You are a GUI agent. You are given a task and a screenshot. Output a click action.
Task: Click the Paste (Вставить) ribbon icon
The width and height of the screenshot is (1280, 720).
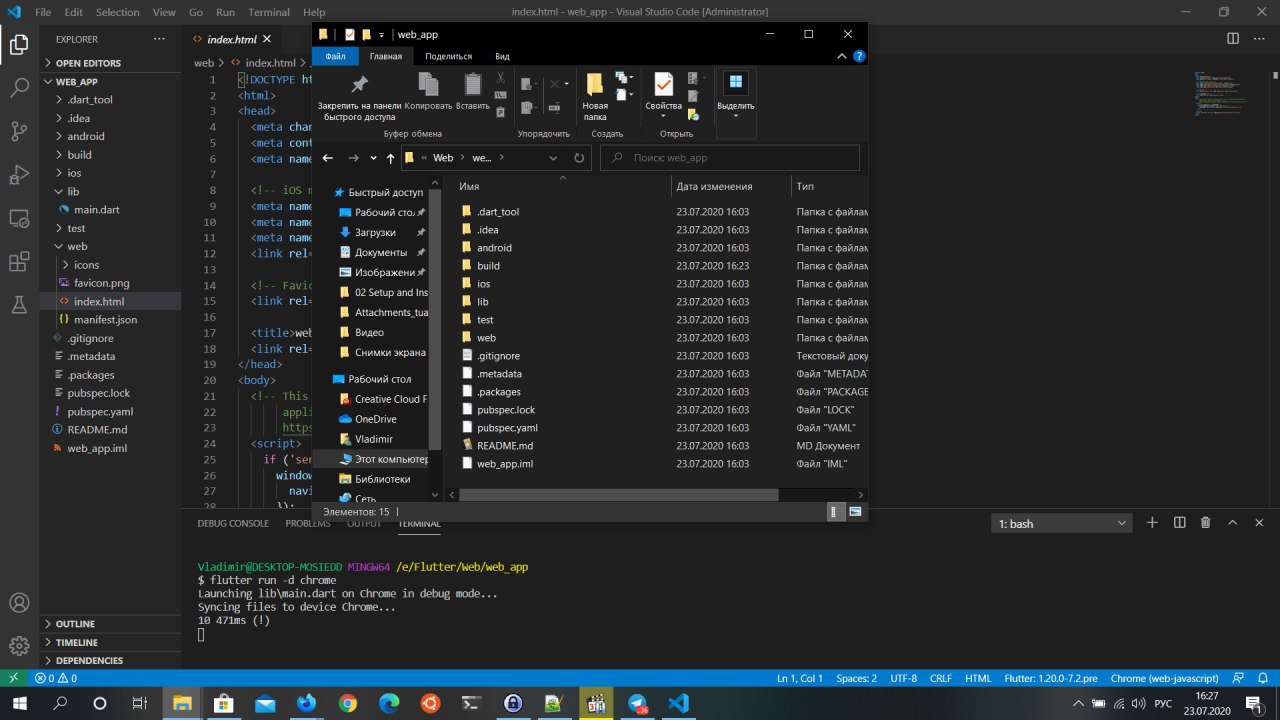pyautogui.click(x=473, y=85)
